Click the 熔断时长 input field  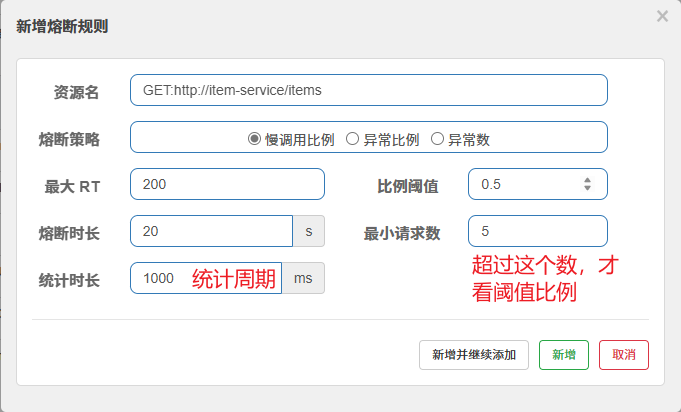pyautogui.click(x=211, y=231)
